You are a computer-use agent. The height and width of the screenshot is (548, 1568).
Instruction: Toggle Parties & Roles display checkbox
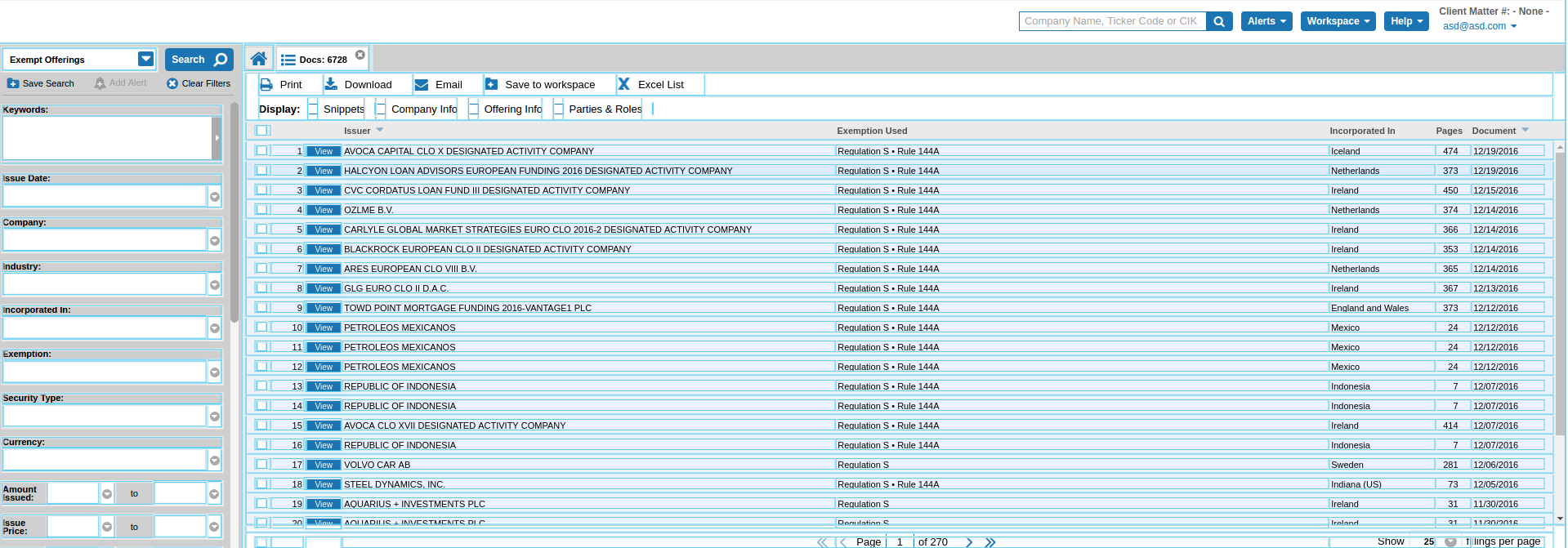[558, 109]
